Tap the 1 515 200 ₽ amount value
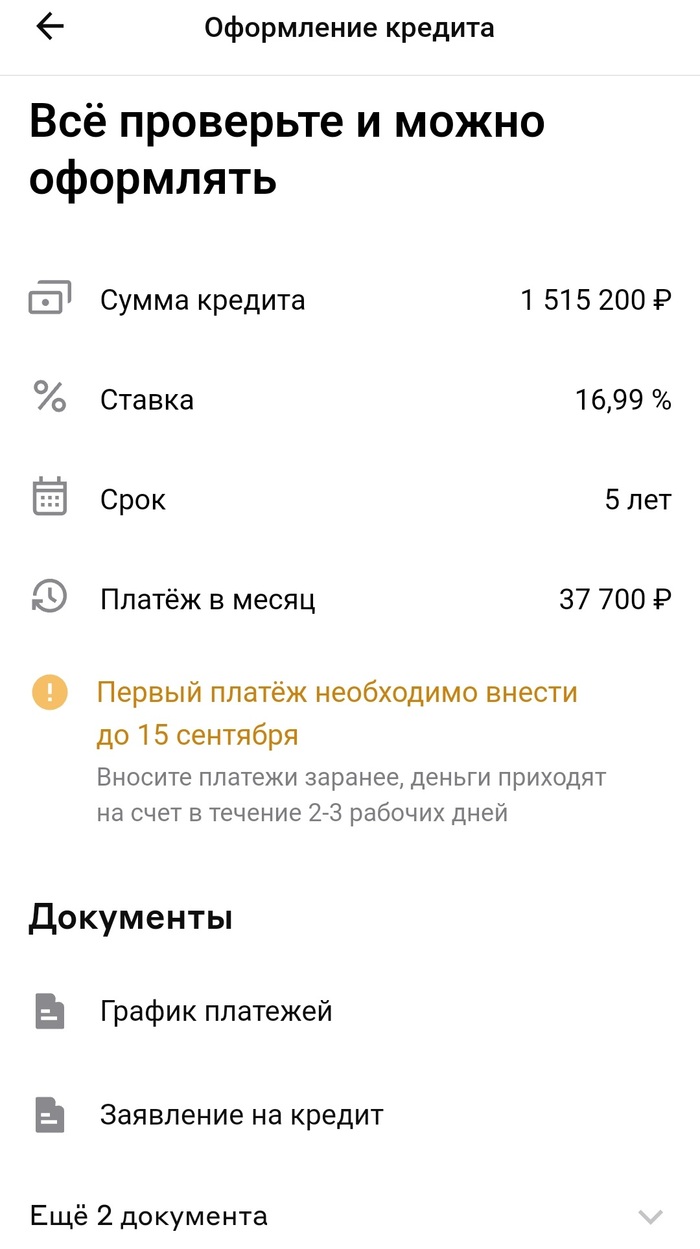Screen dimensions: 700x1249 (x=595, y=300)
